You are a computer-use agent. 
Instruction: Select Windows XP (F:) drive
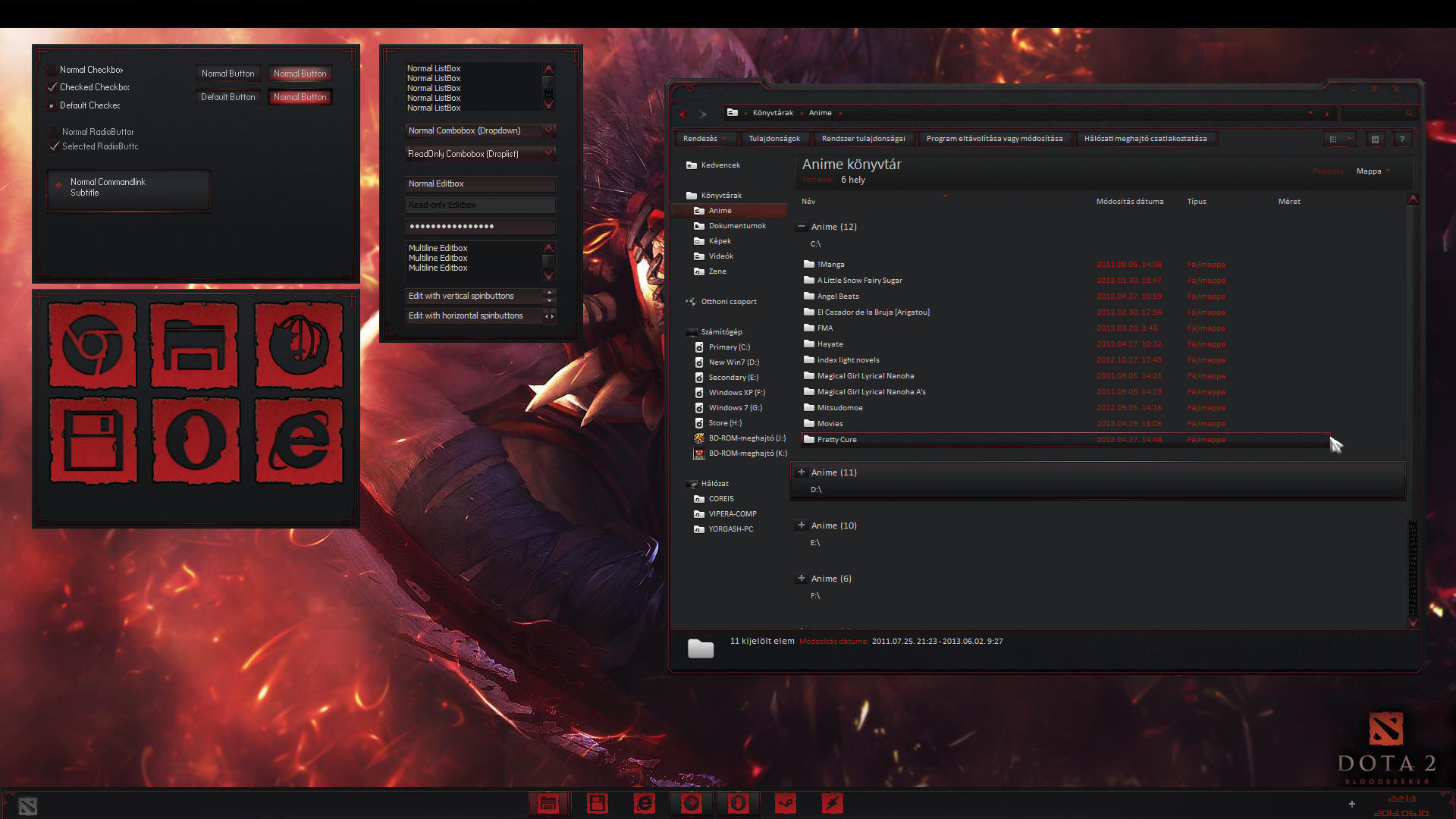(x=736, y=393)
